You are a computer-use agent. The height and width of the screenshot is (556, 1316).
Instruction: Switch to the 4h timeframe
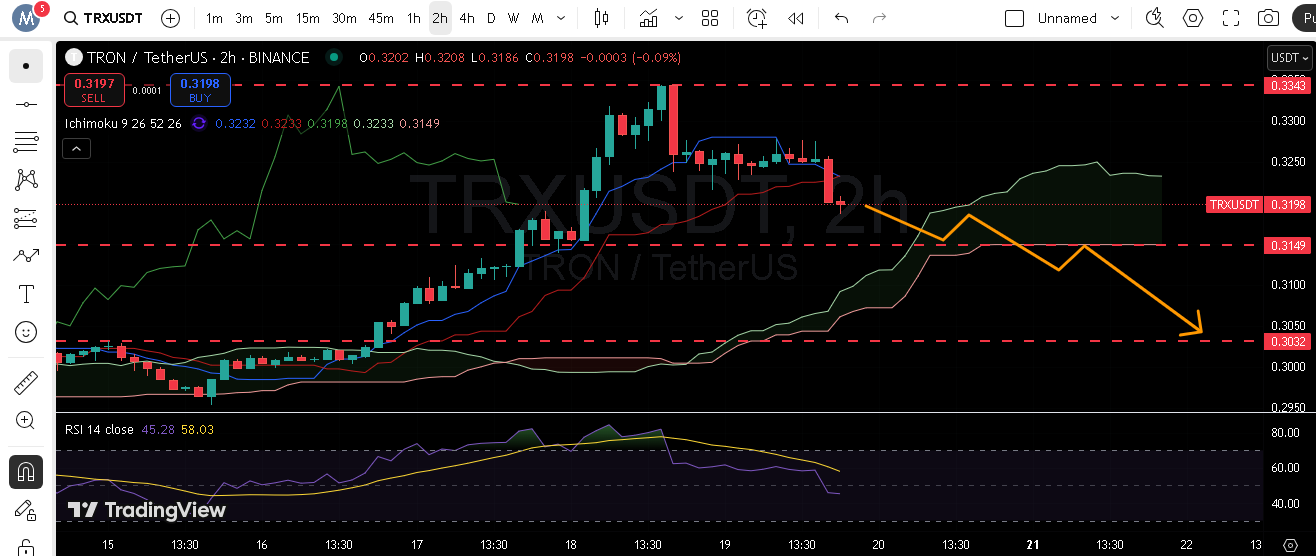[x=467, y=18]
